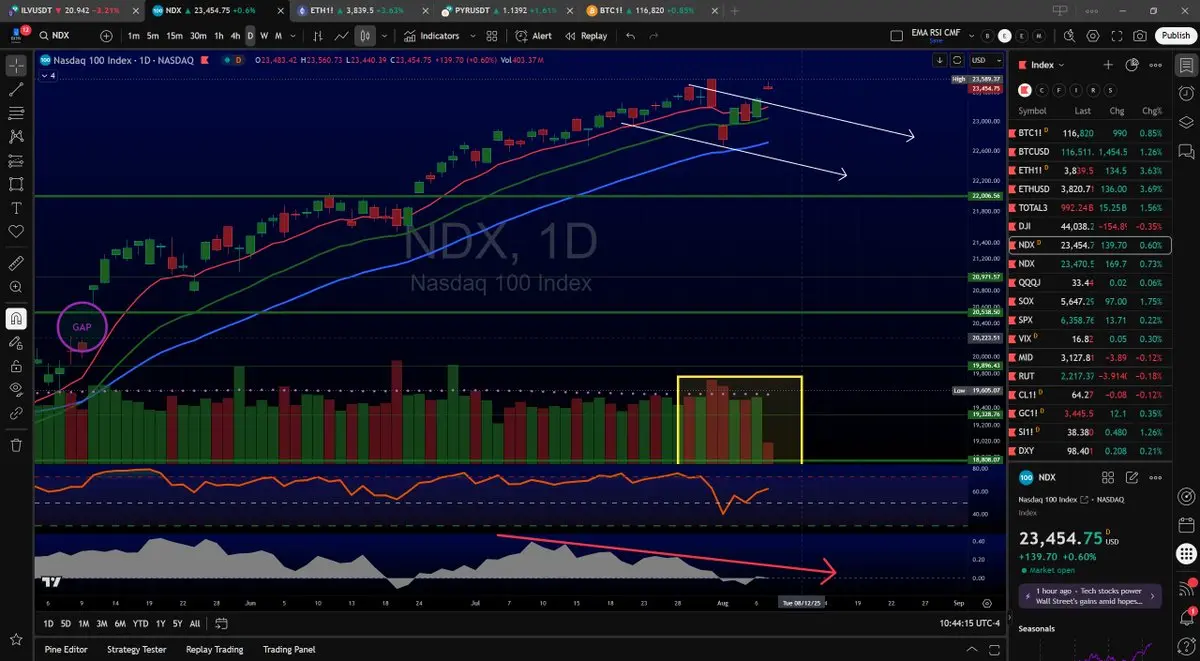The height and width of the screenshot is (661, 1200).
Task: Click the favorites star in the left toolbar
Action: pyautogui.click(x=16, y=639)
